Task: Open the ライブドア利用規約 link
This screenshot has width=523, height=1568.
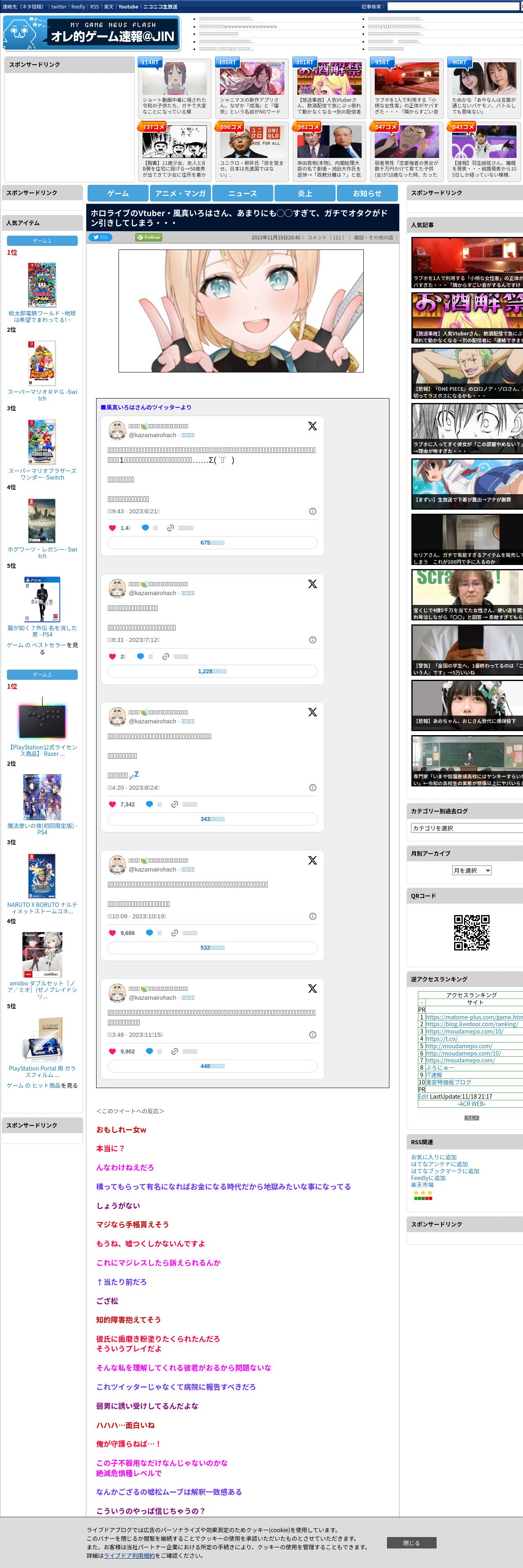Action: (129, 1555)
